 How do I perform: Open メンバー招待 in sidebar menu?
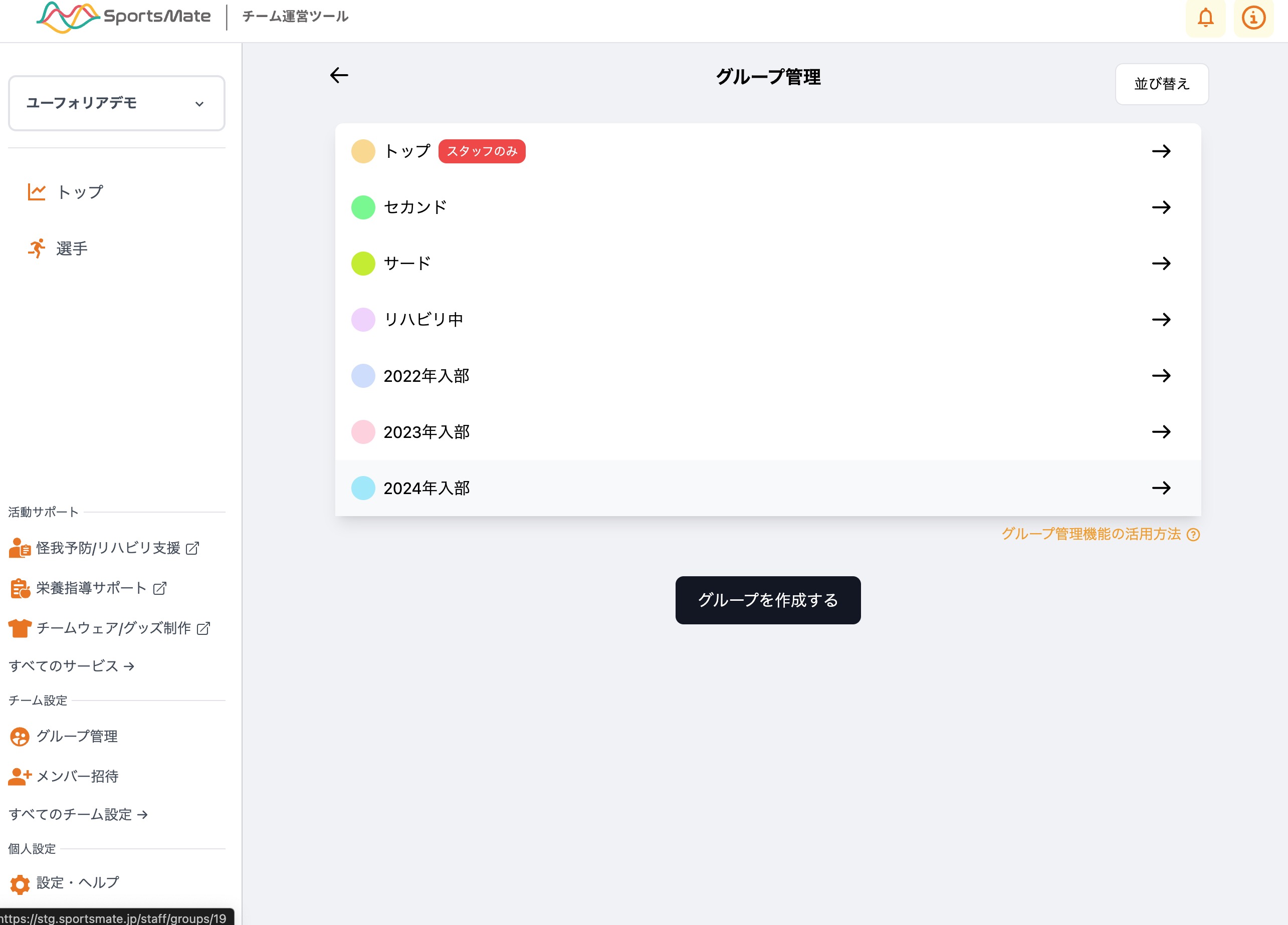click(77, 776)
